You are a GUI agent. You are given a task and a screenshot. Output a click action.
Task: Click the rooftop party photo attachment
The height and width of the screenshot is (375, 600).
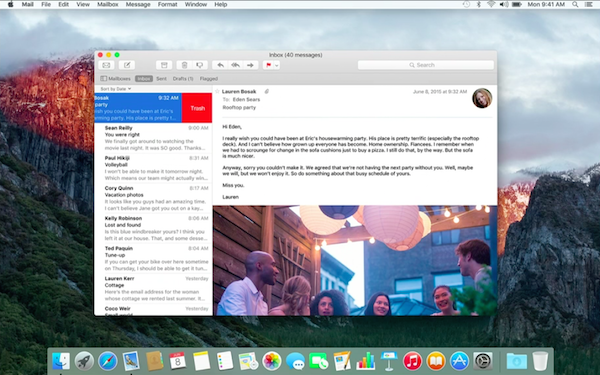355,261
